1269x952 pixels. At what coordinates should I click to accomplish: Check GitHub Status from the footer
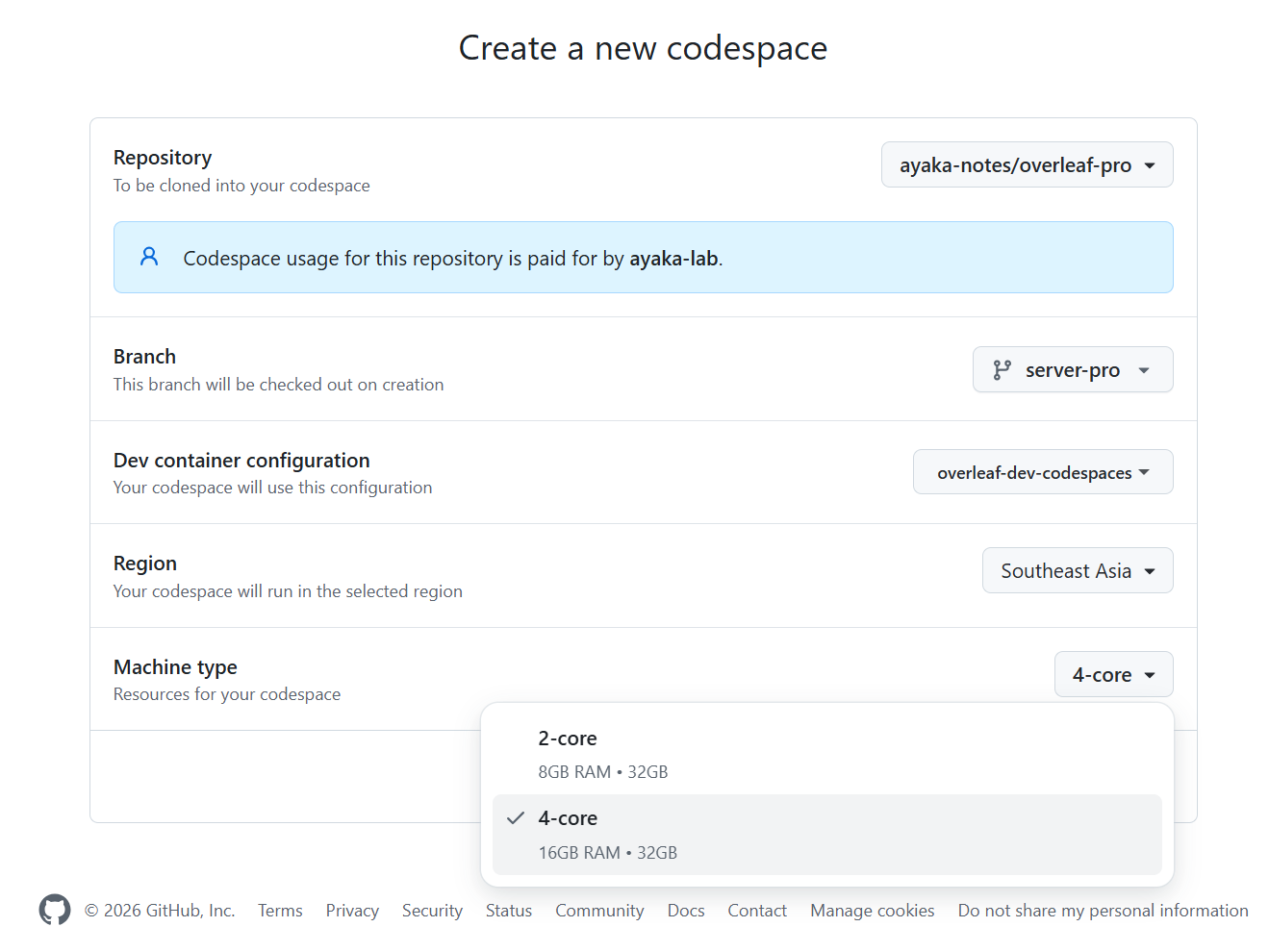508,911
